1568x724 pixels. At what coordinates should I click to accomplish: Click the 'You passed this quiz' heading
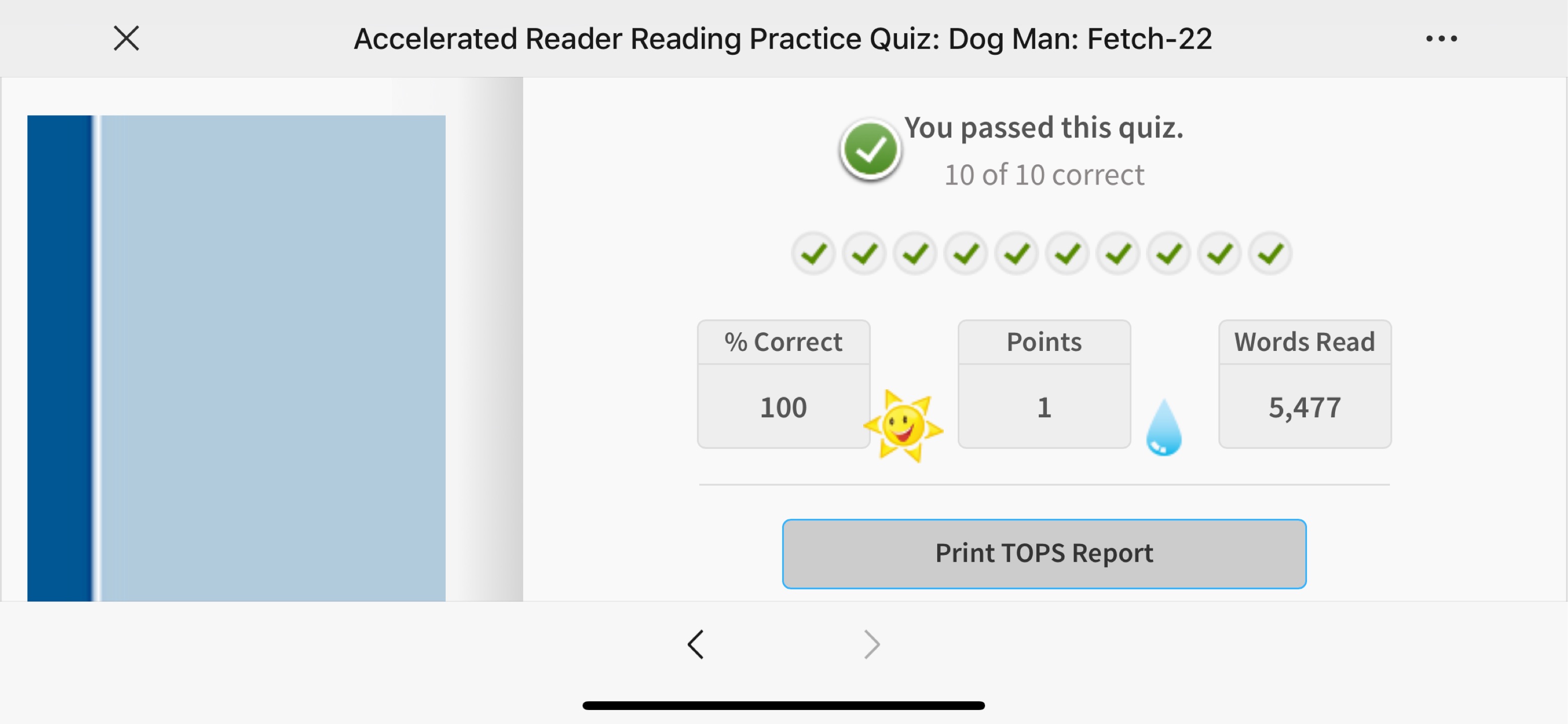click(x=1043, y=128)
